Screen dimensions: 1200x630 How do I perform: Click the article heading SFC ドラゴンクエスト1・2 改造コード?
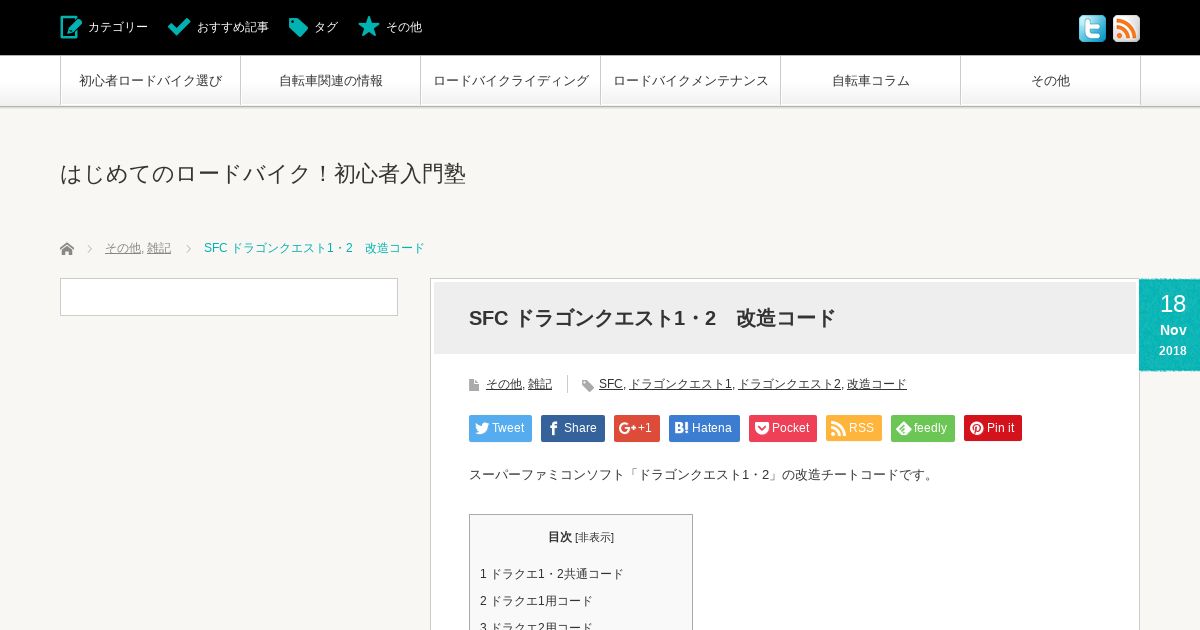click(652, 318)
